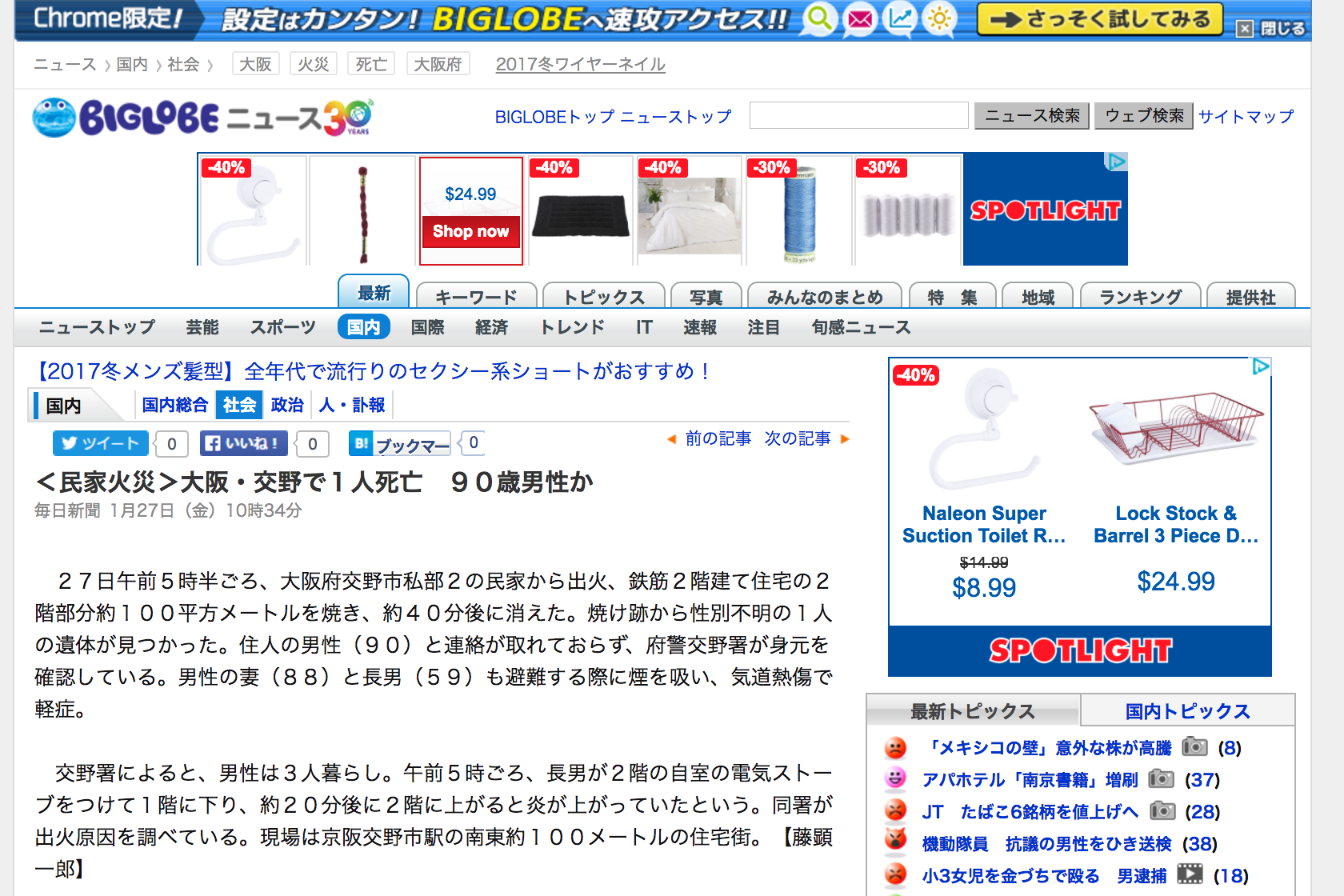Screen dimensions: 1344x896
Task: Switch to the キーワード tab
Action: [476, 296]
